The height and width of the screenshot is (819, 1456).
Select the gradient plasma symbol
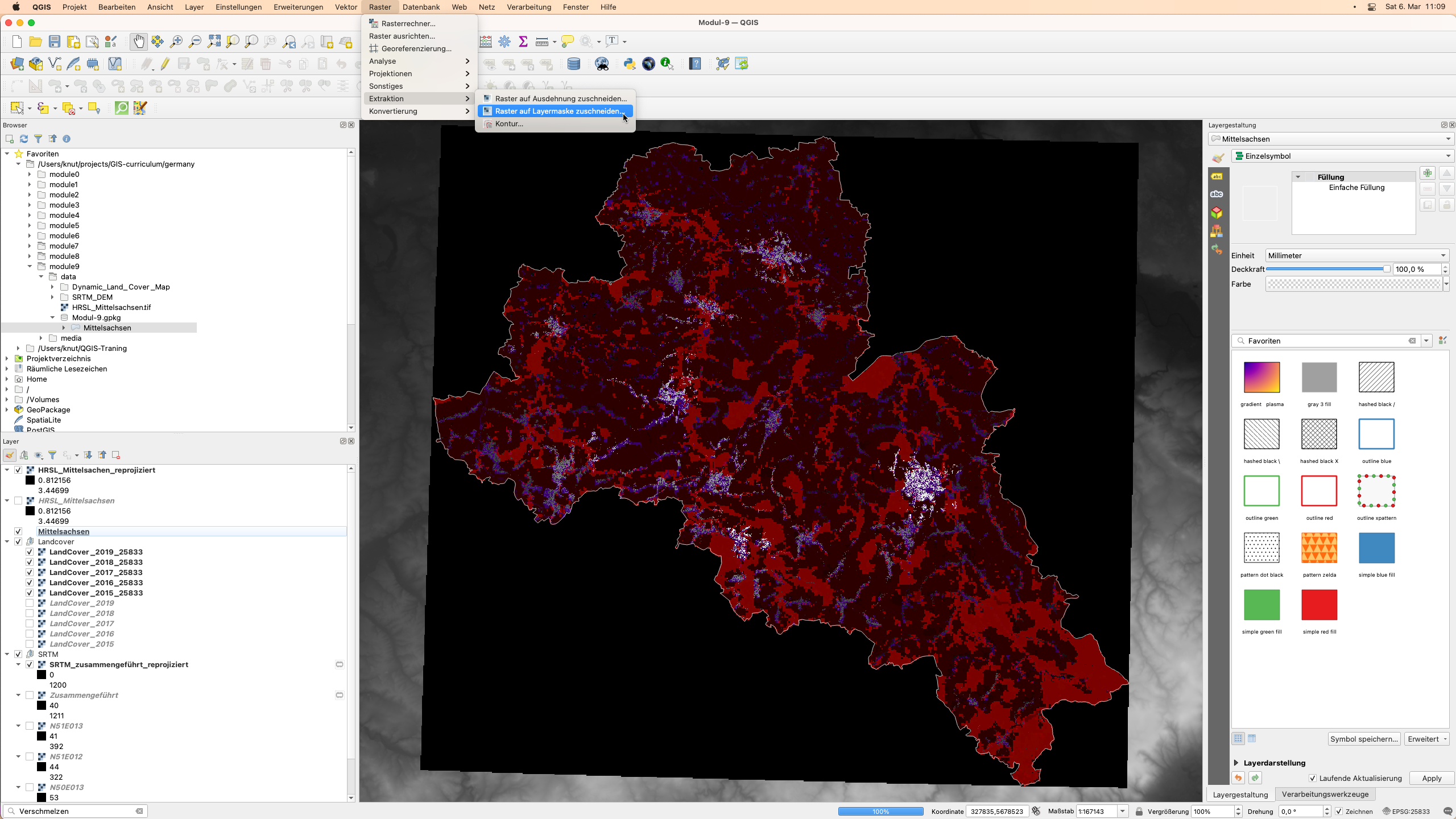click(x=1261, y=378)
